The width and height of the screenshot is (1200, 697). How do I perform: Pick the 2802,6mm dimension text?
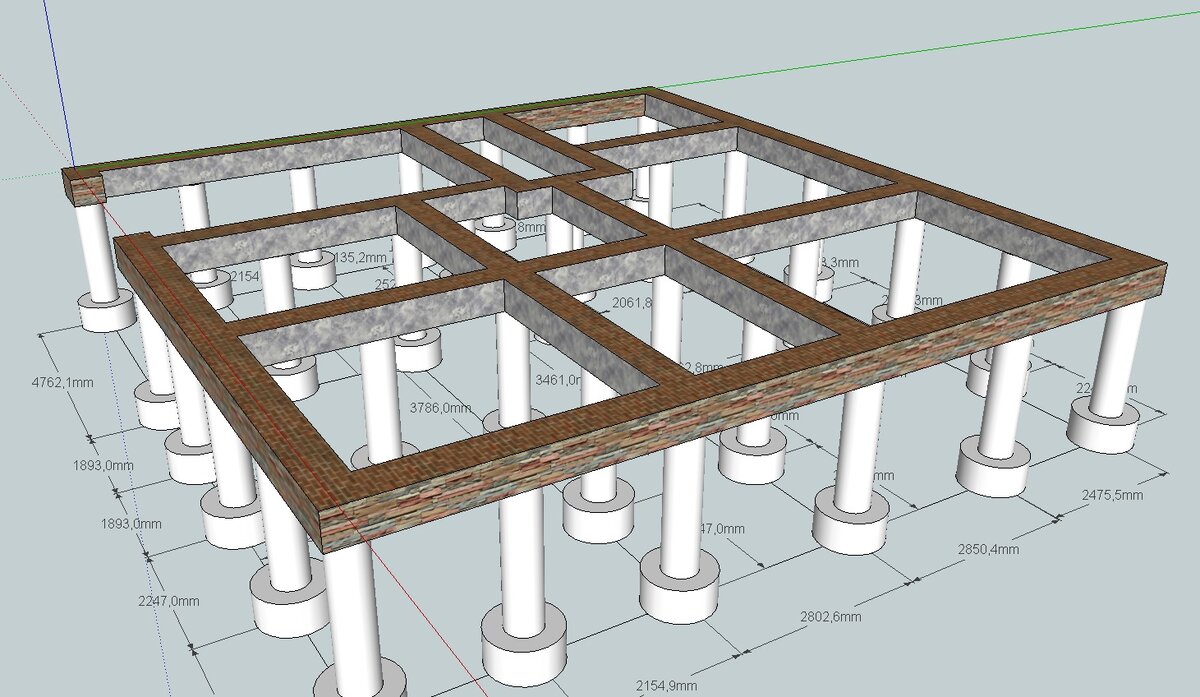coord(832,617)
